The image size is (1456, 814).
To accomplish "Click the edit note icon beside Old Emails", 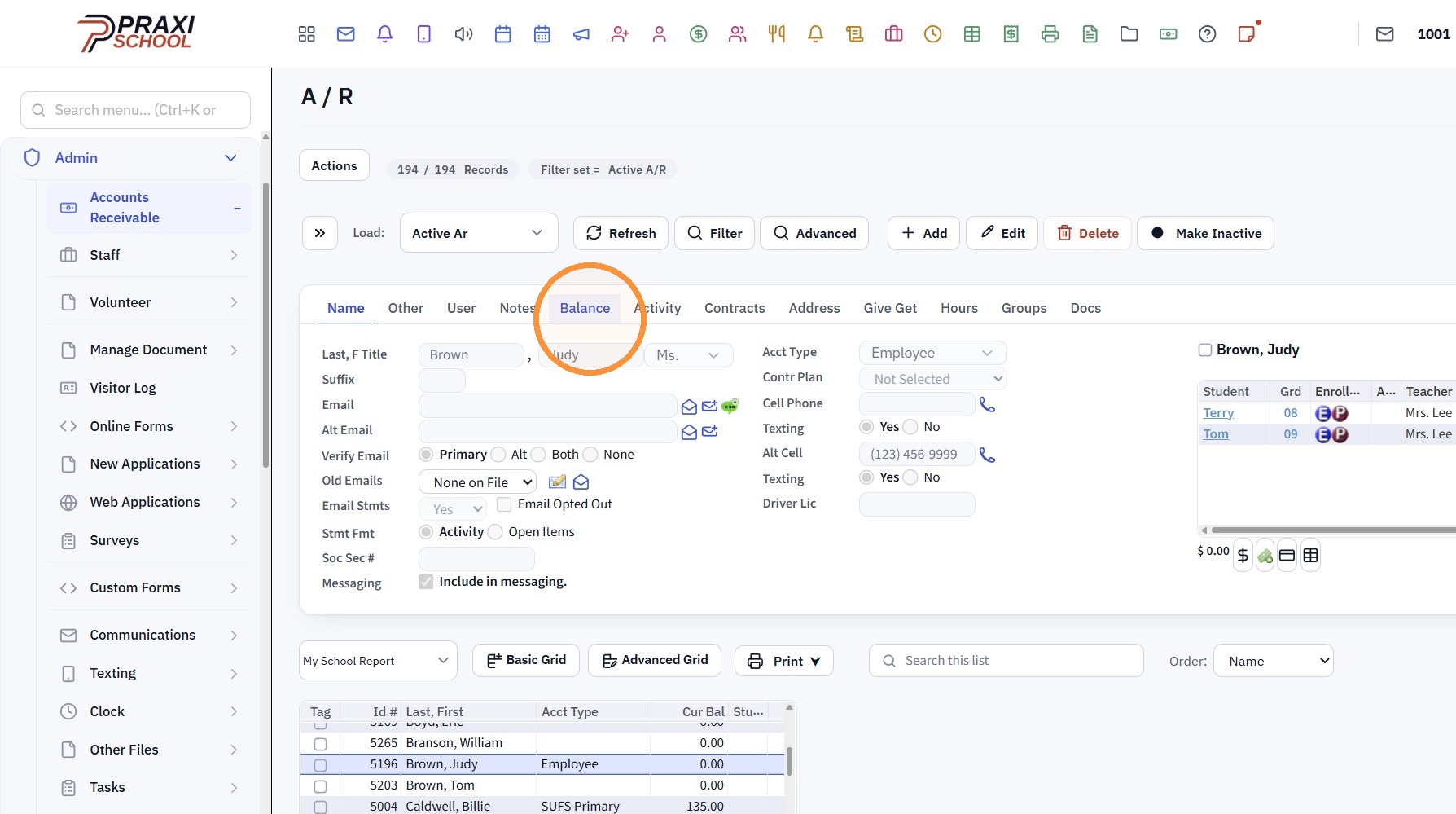I will coord(558,482).
